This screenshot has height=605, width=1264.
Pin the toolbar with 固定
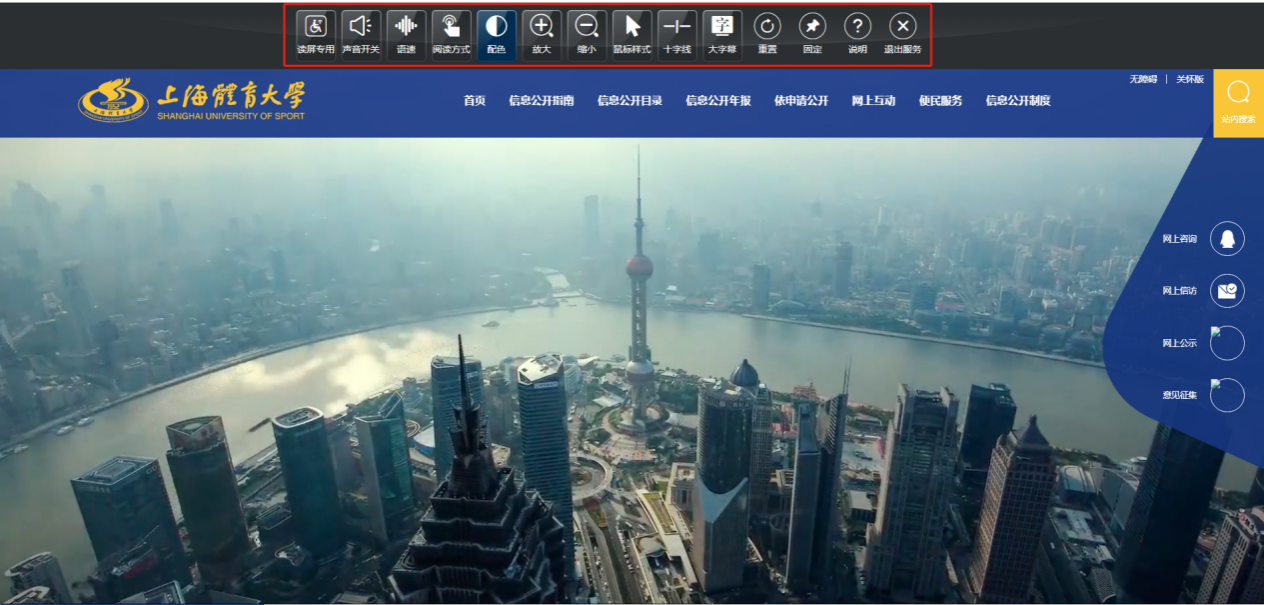(x=812, y=34)
